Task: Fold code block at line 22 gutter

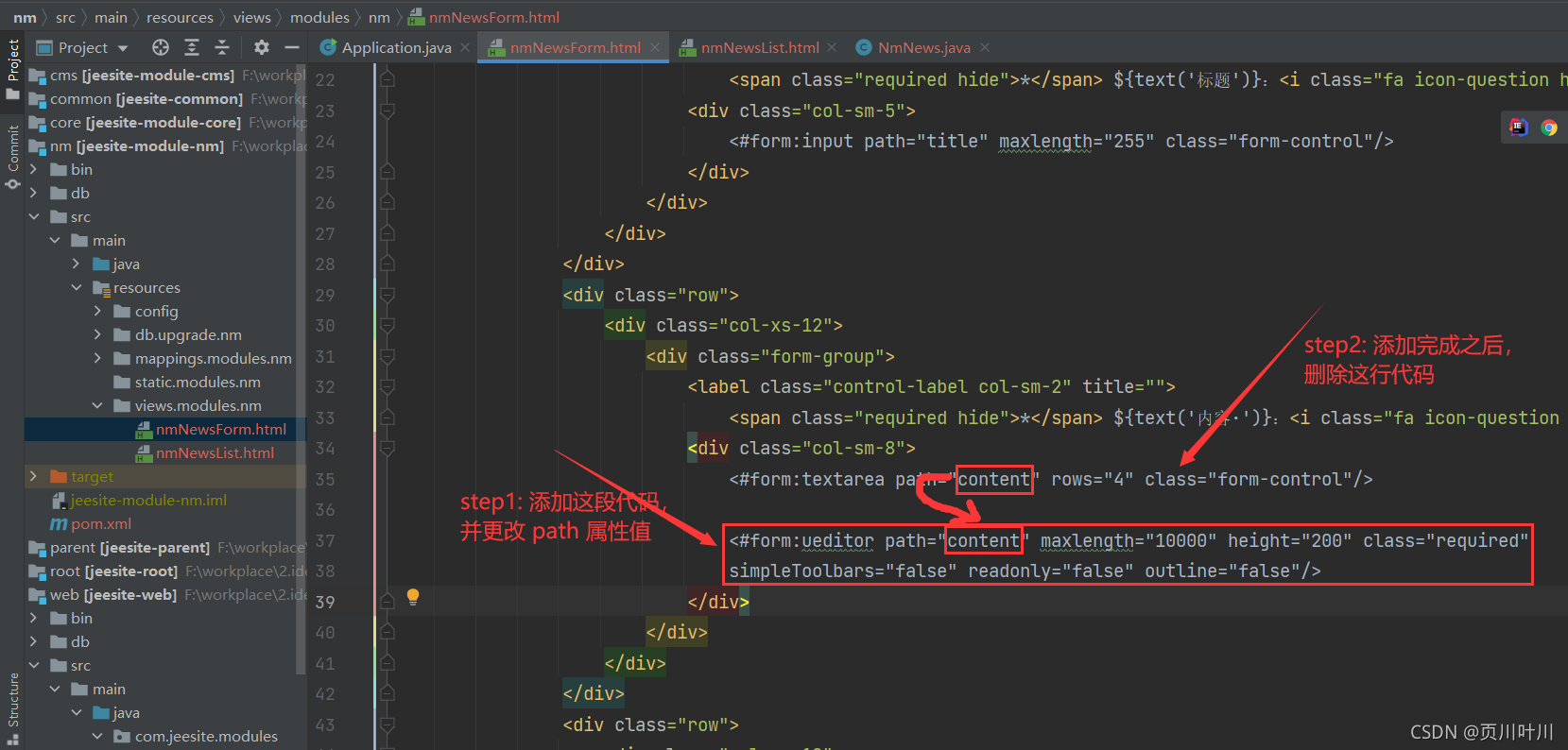Action: 388,79
